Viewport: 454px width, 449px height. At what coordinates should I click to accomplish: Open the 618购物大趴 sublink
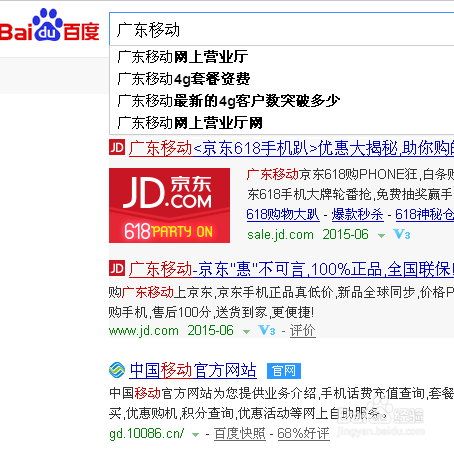(x=283, y=214)
